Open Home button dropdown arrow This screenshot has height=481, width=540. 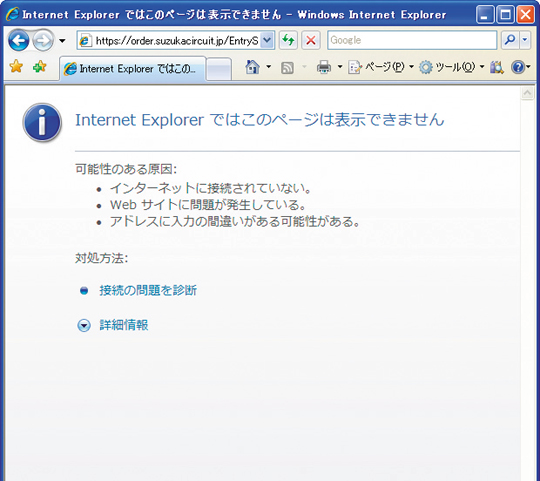point(269,66)
